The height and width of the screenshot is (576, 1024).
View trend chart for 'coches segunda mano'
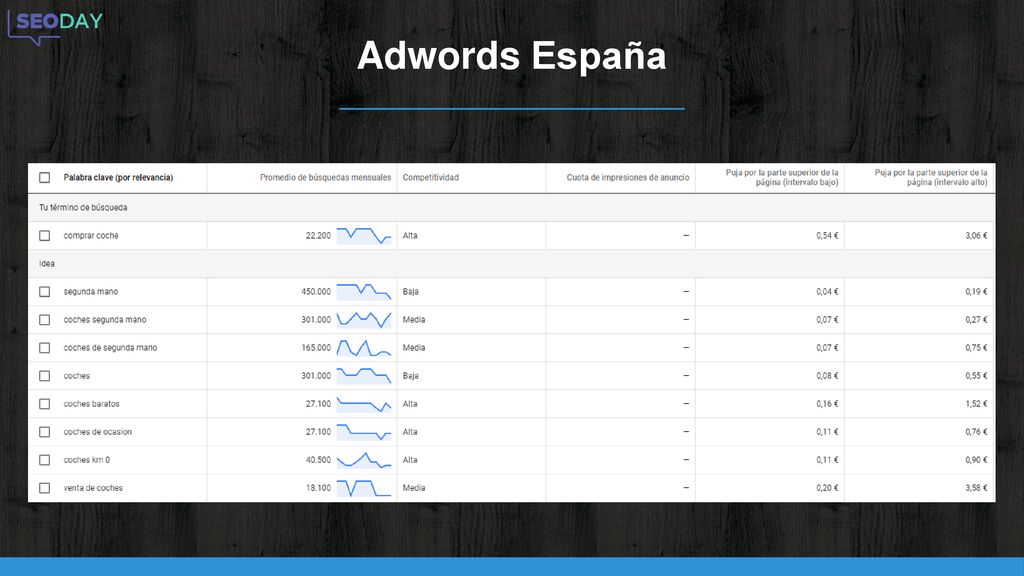point(364,320)
